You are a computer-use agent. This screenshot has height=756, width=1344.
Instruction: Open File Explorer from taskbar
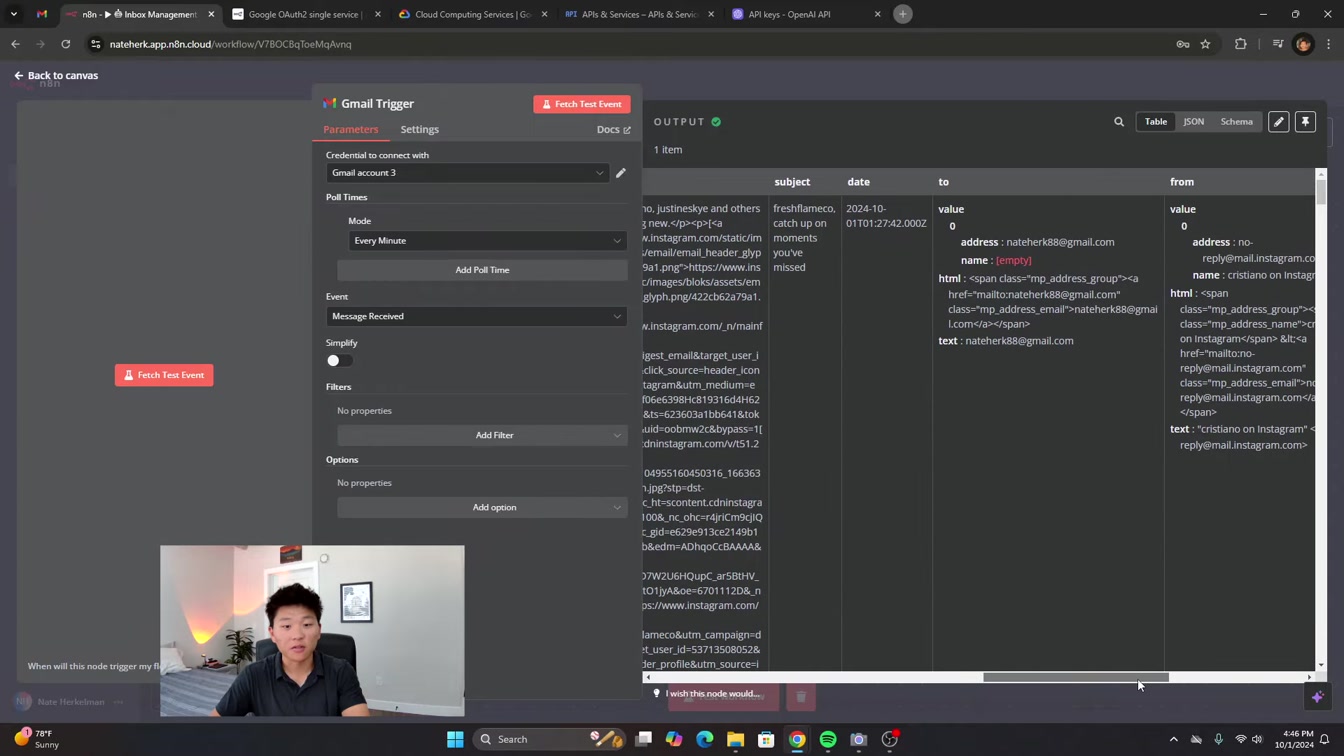(735, 739)
